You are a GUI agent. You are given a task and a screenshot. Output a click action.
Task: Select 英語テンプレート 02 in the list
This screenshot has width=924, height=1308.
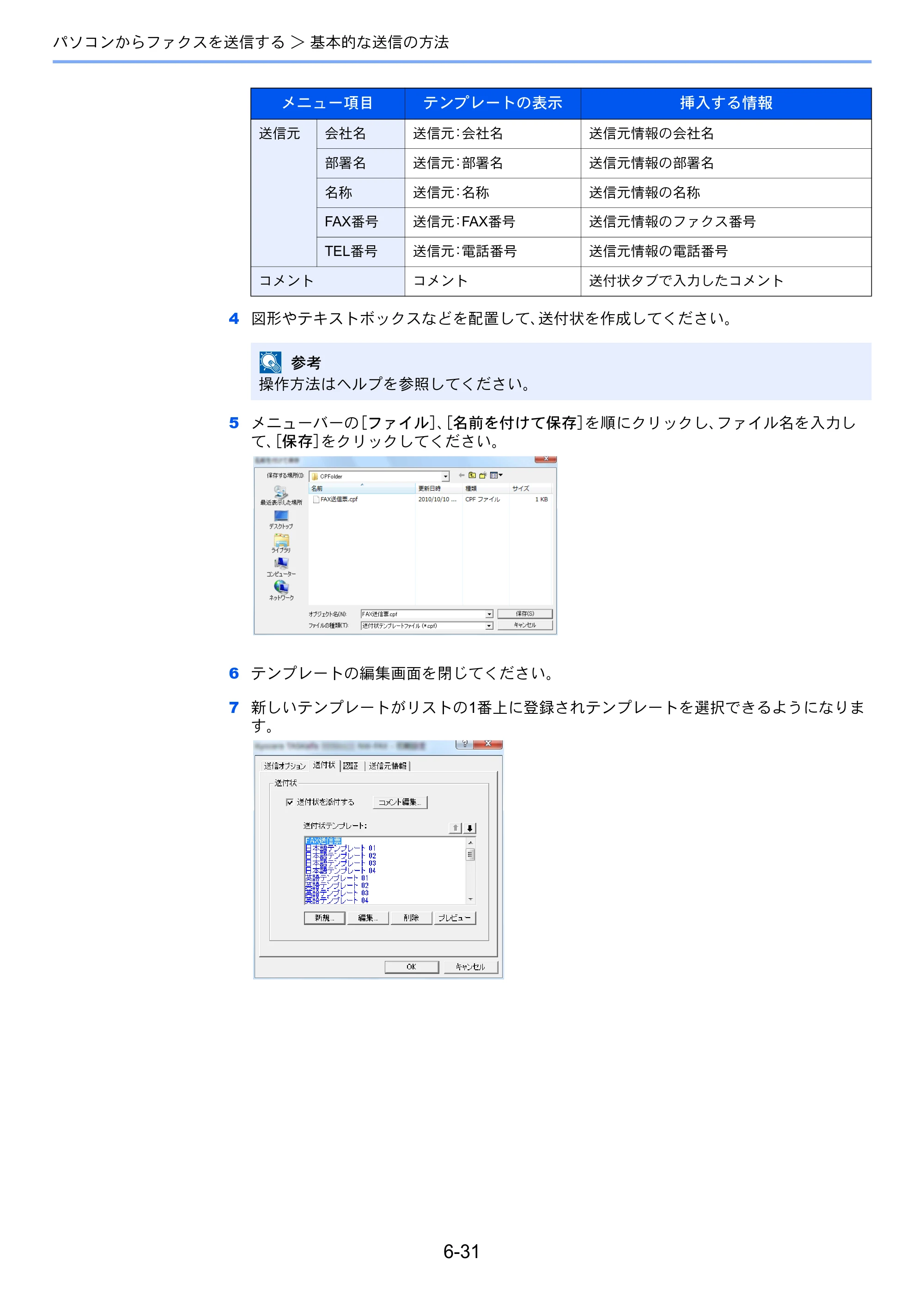(x=337, y=885)
